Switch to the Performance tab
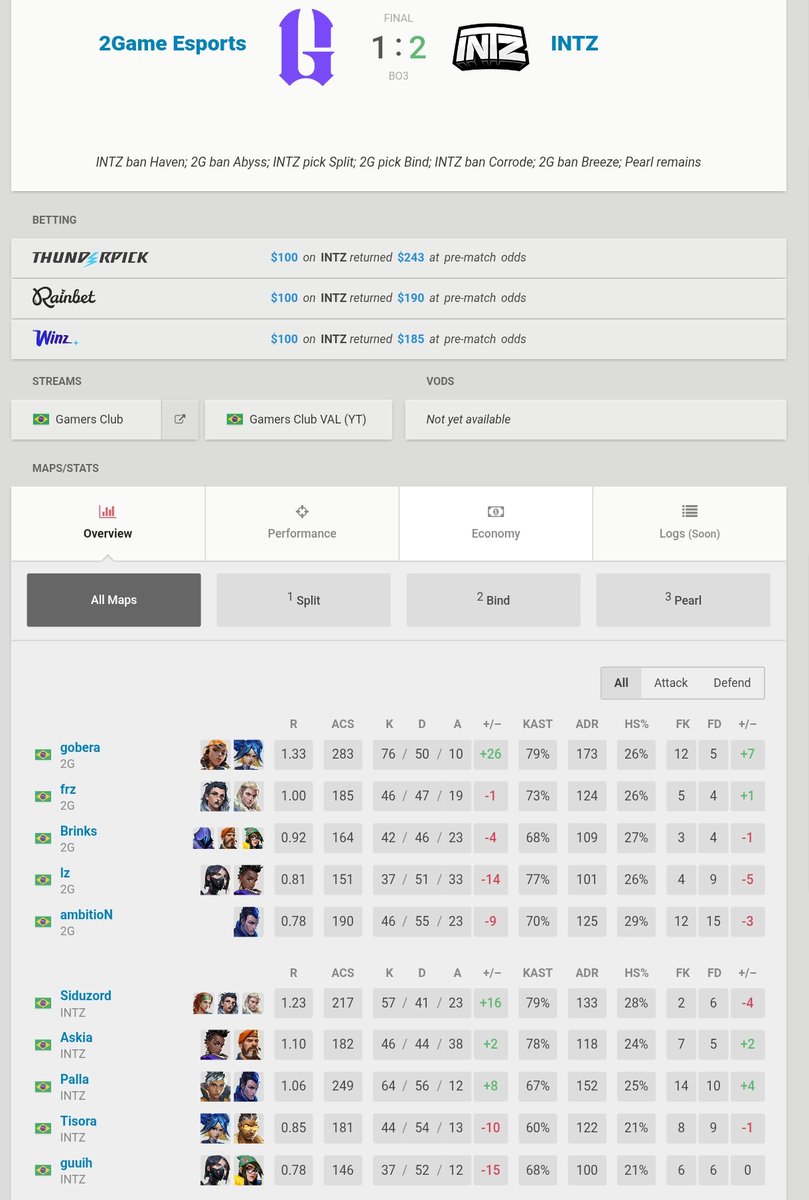The image size is (809, 1200). coord(302,524)
